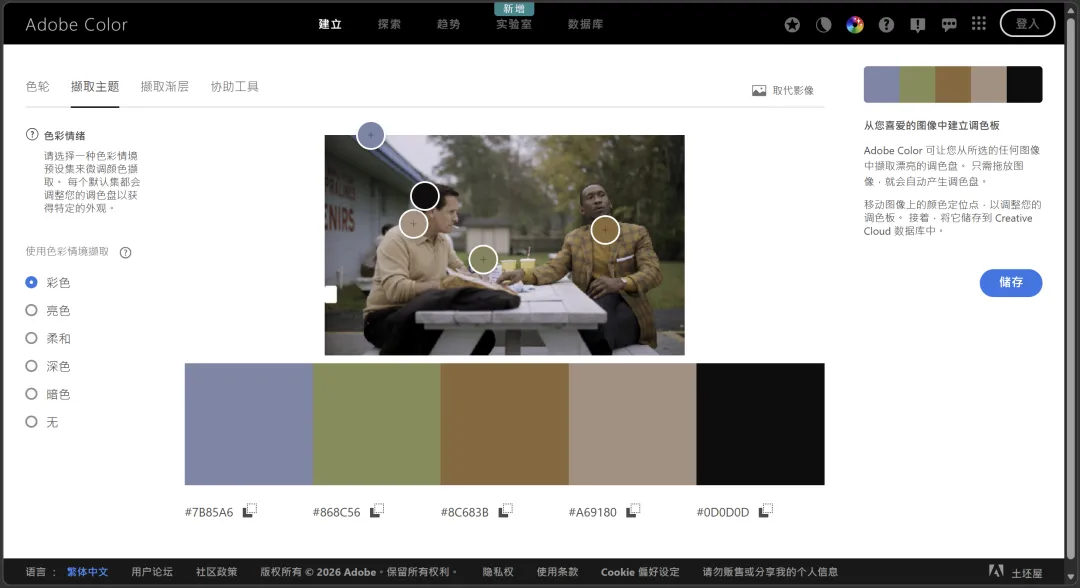This screenshot has width=1080, height=588.
Task: Open the 隐私权 footer link
Action: [x=497, y=571]
